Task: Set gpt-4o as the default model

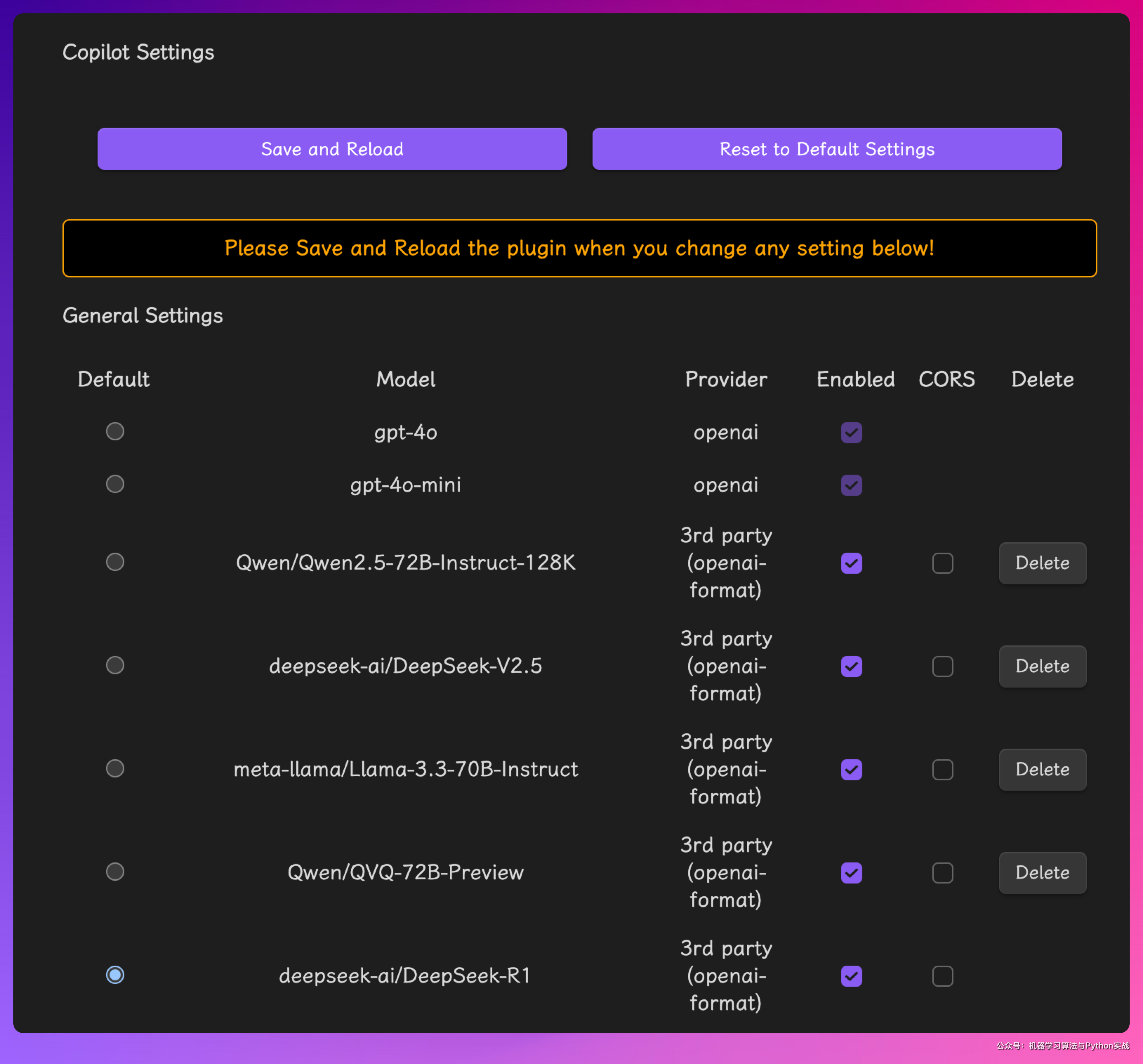Action: point(115,431)
